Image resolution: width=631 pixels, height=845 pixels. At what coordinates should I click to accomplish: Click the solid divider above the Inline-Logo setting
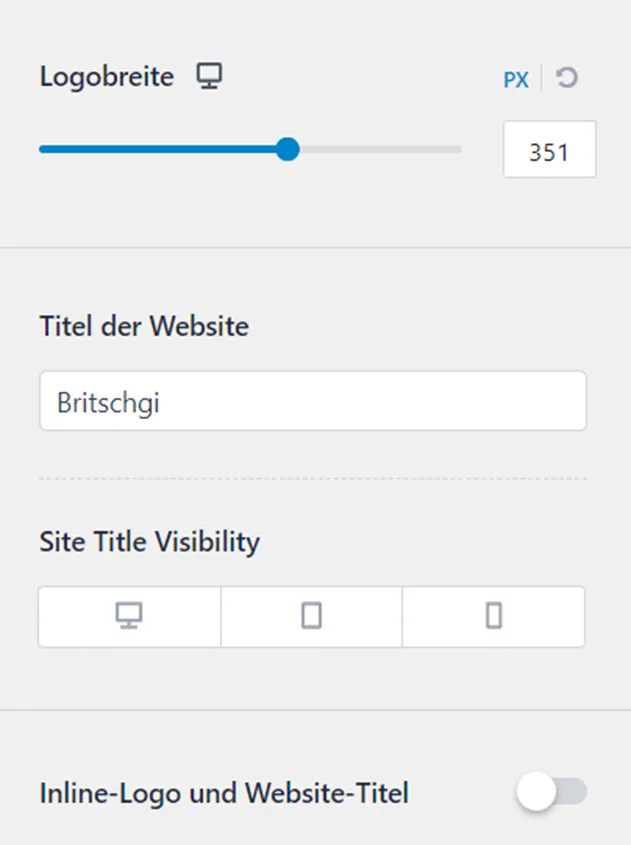pyautogui.click(x=315, y=710)
